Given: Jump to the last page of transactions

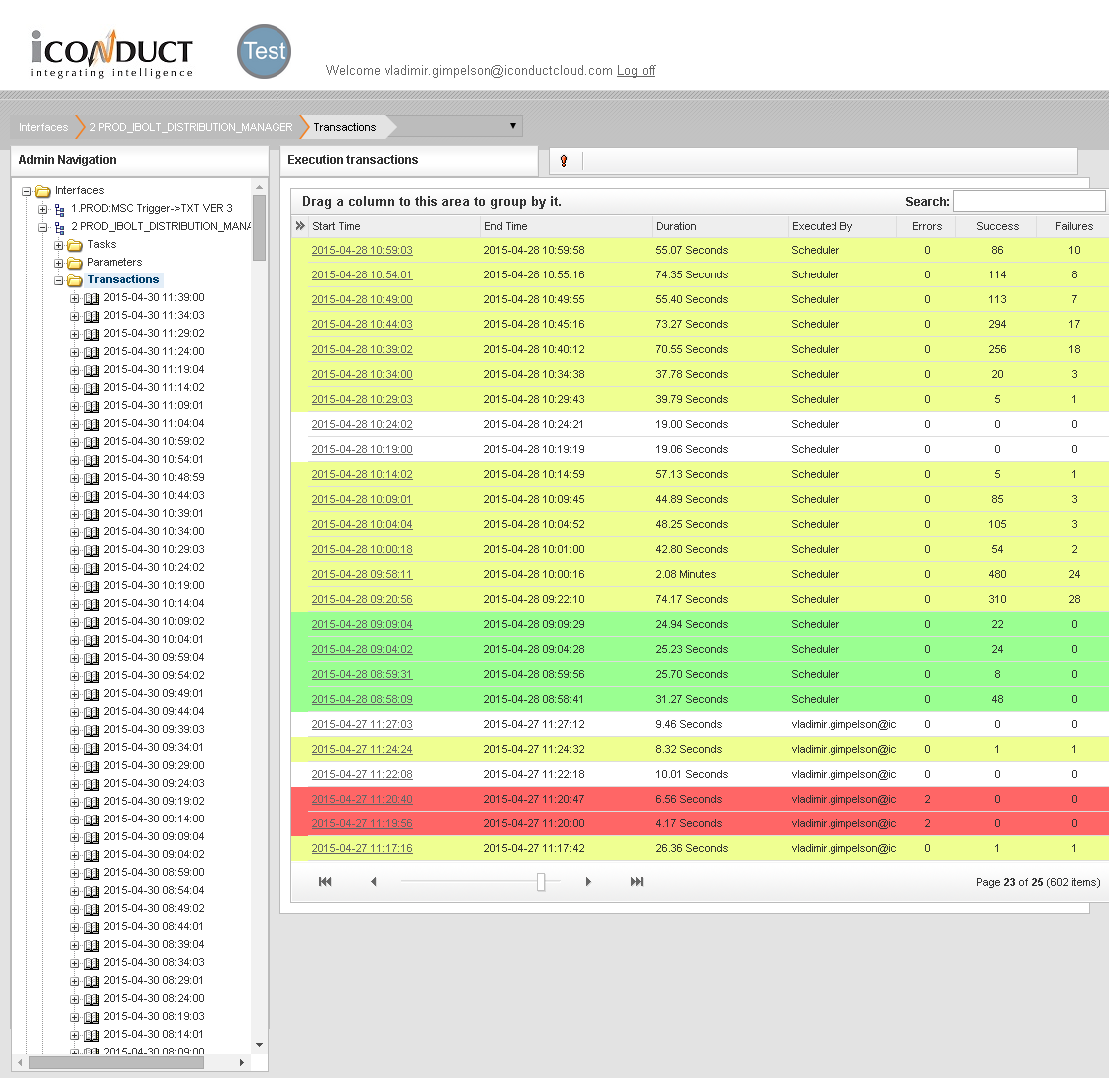Looking at the screenshot, I should [637, 882].
